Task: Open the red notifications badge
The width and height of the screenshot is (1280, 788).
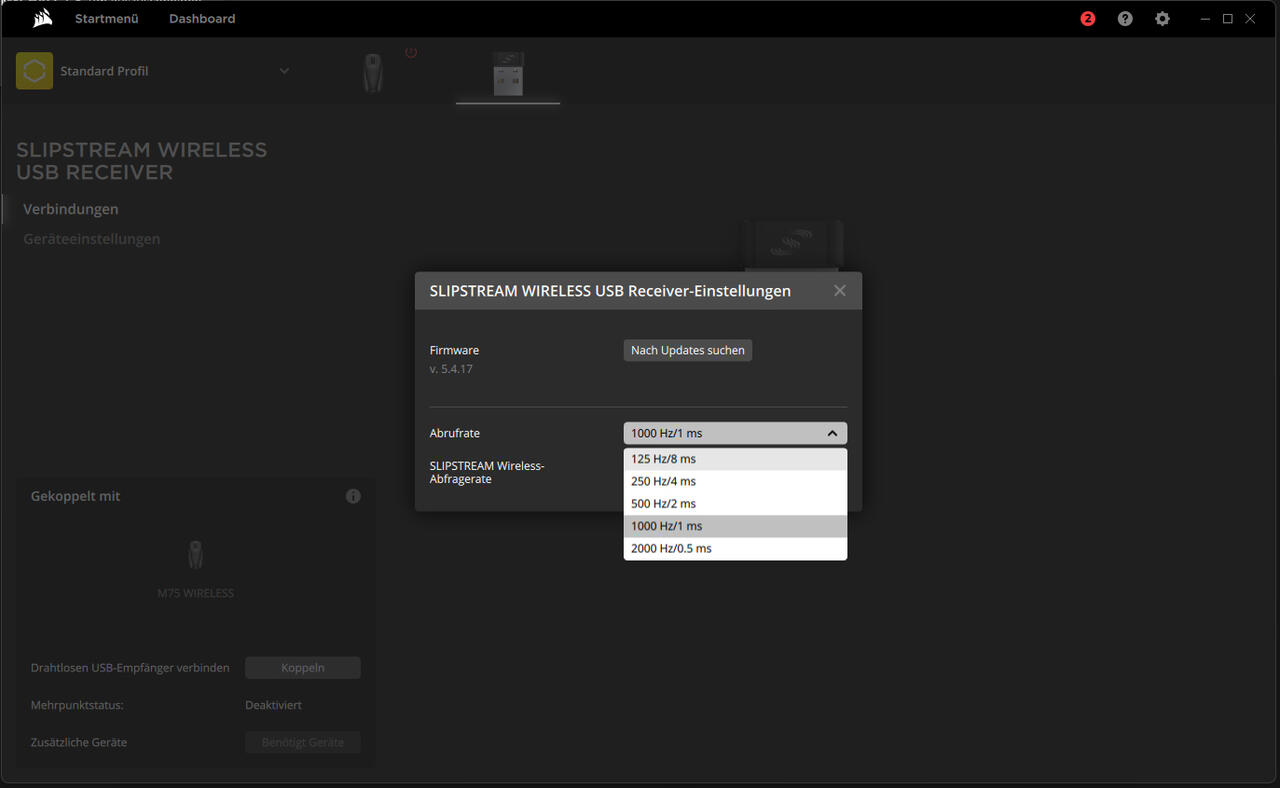Action: coord(1088,18)
